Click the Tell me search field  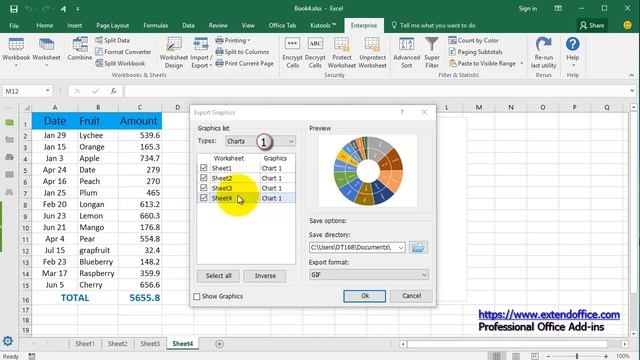(x=433, y=25)
